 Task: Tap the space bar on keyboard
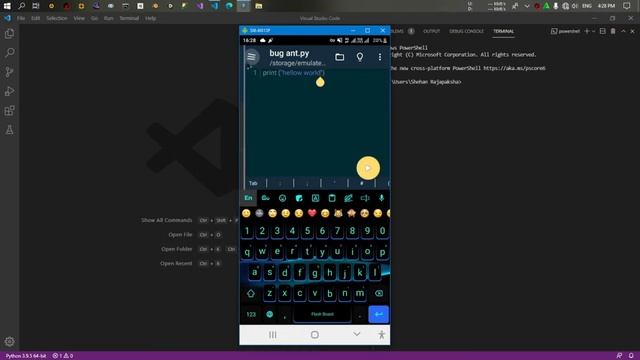322,314
